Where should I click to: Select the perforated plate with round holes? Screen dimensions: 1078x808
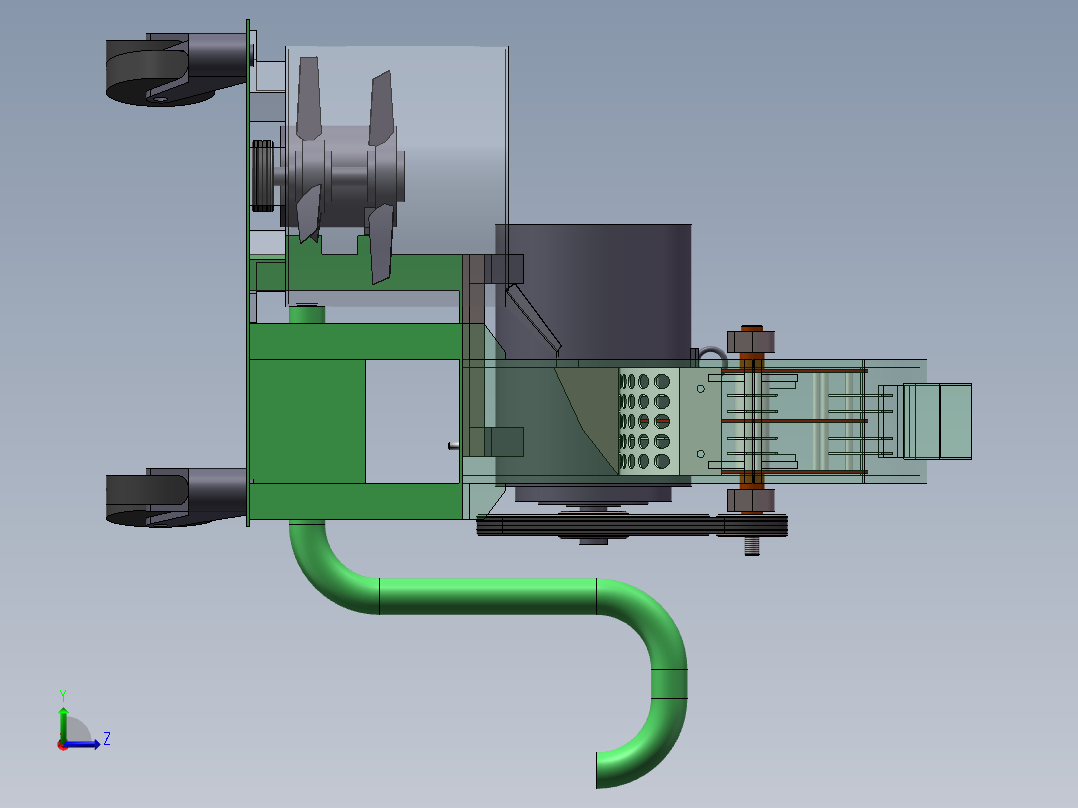[x=648, y=421]
